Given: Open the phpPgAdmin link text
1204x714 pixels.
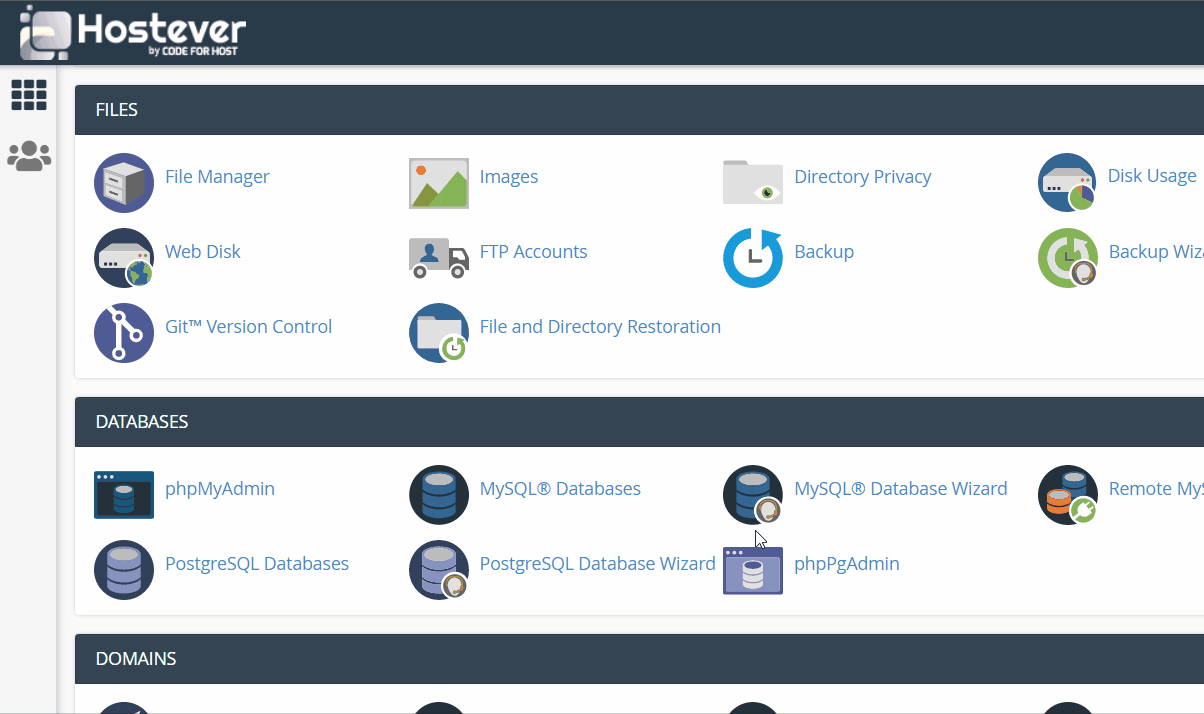Looking at the screenshot, I should click(x=847, y=564).
